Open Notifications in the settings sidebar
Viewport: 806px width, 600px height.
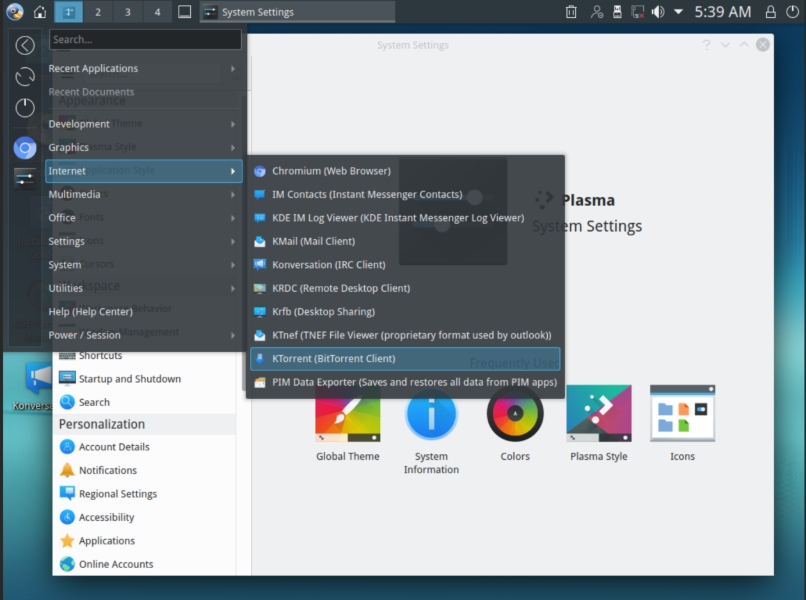(108, 470)
